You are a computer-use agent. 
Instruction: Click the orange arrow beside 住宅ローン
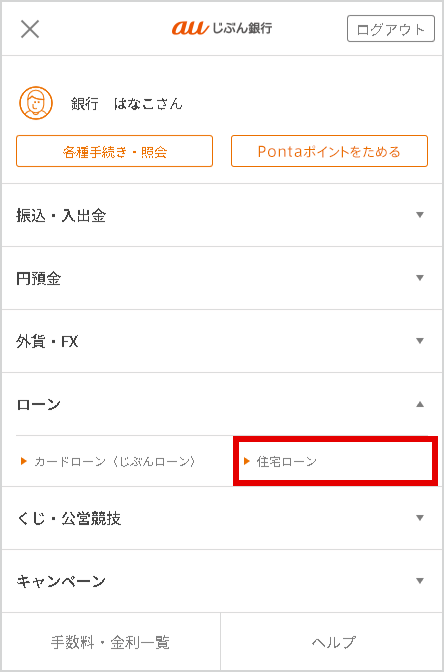click(247, 461)
